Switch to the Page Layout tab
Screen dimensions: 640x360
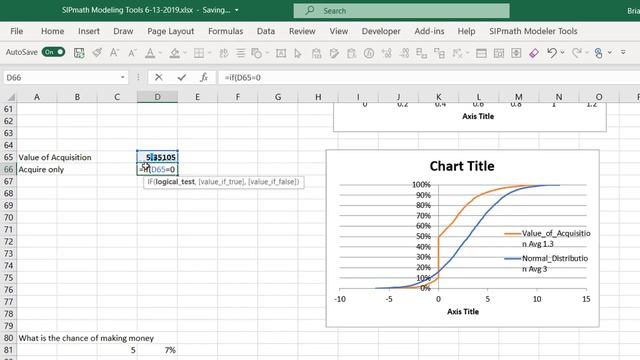[171, 31]
